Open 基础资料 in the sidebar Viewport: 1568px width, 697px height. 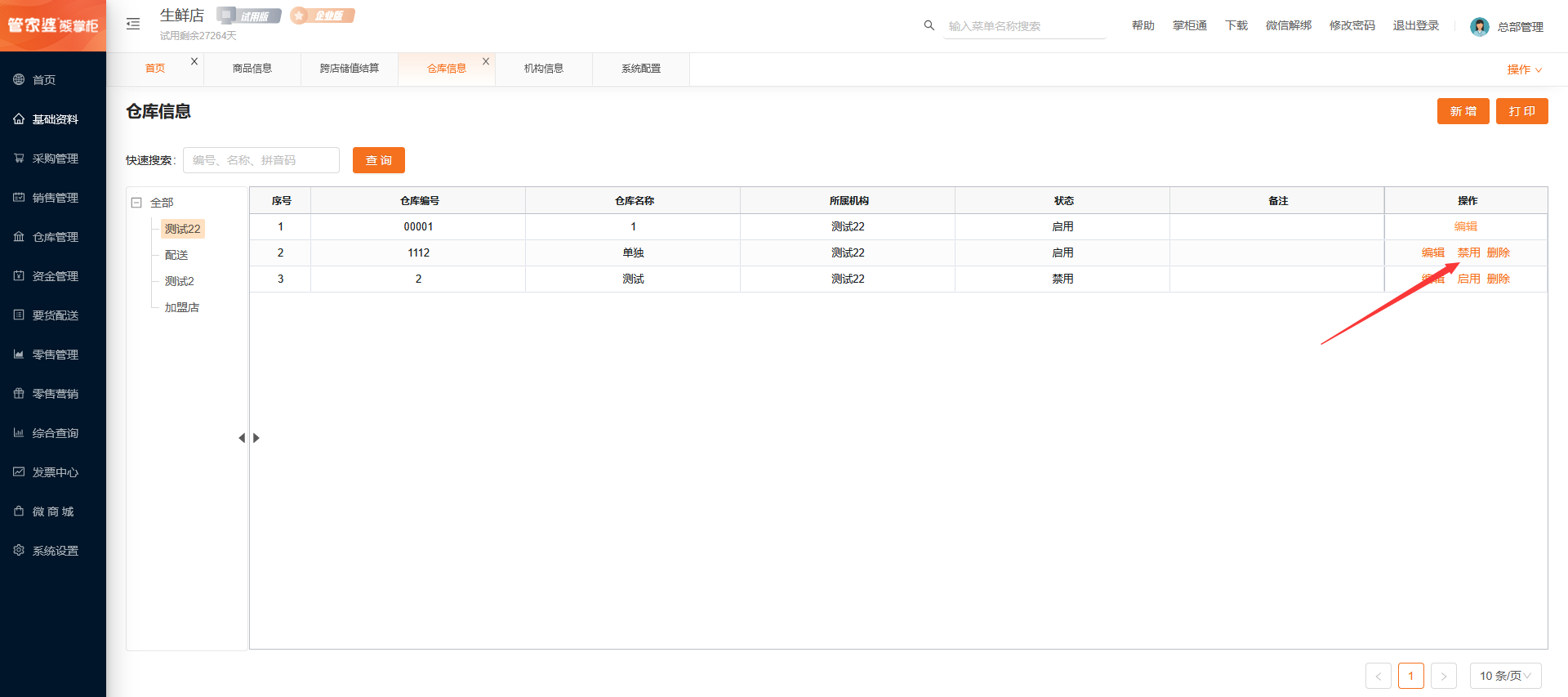tap(53, 119)
